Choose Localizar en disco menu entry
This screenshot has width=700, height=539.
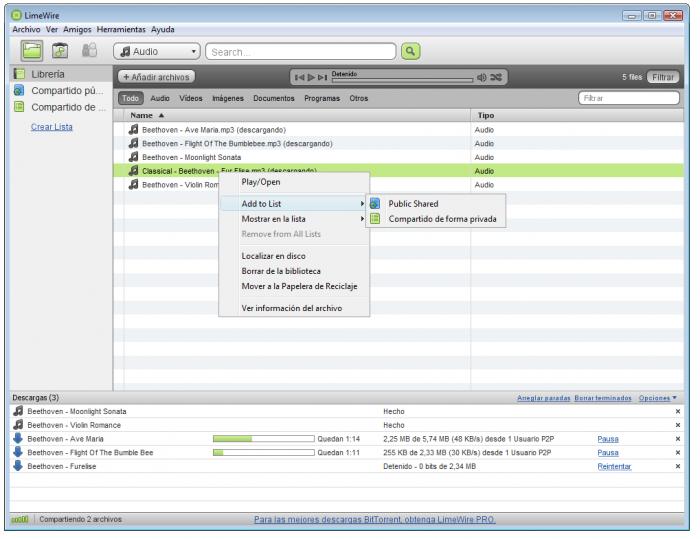pyautogui.click(x=273, y=256)
